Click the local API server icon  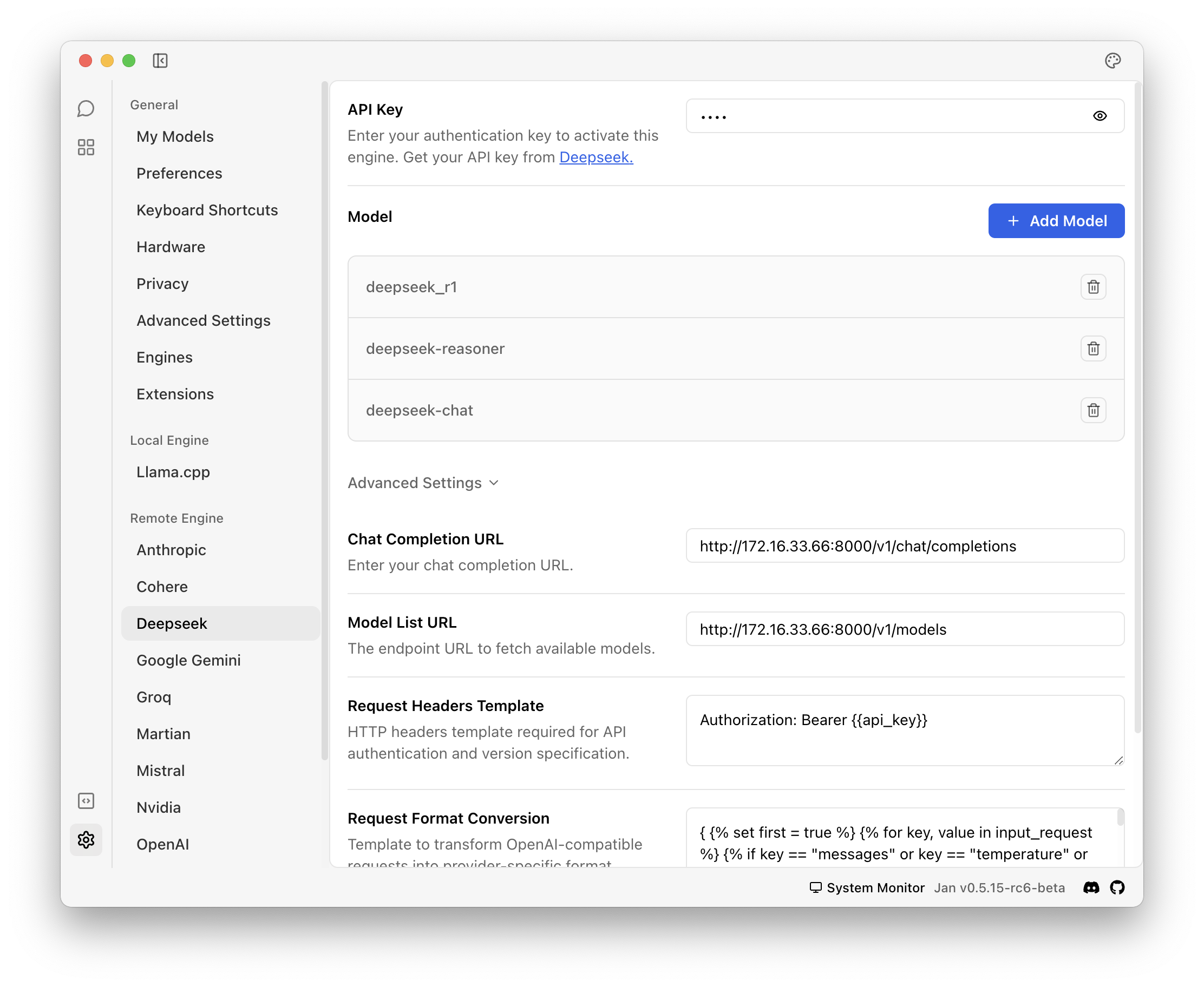click(x=86, y=800)
